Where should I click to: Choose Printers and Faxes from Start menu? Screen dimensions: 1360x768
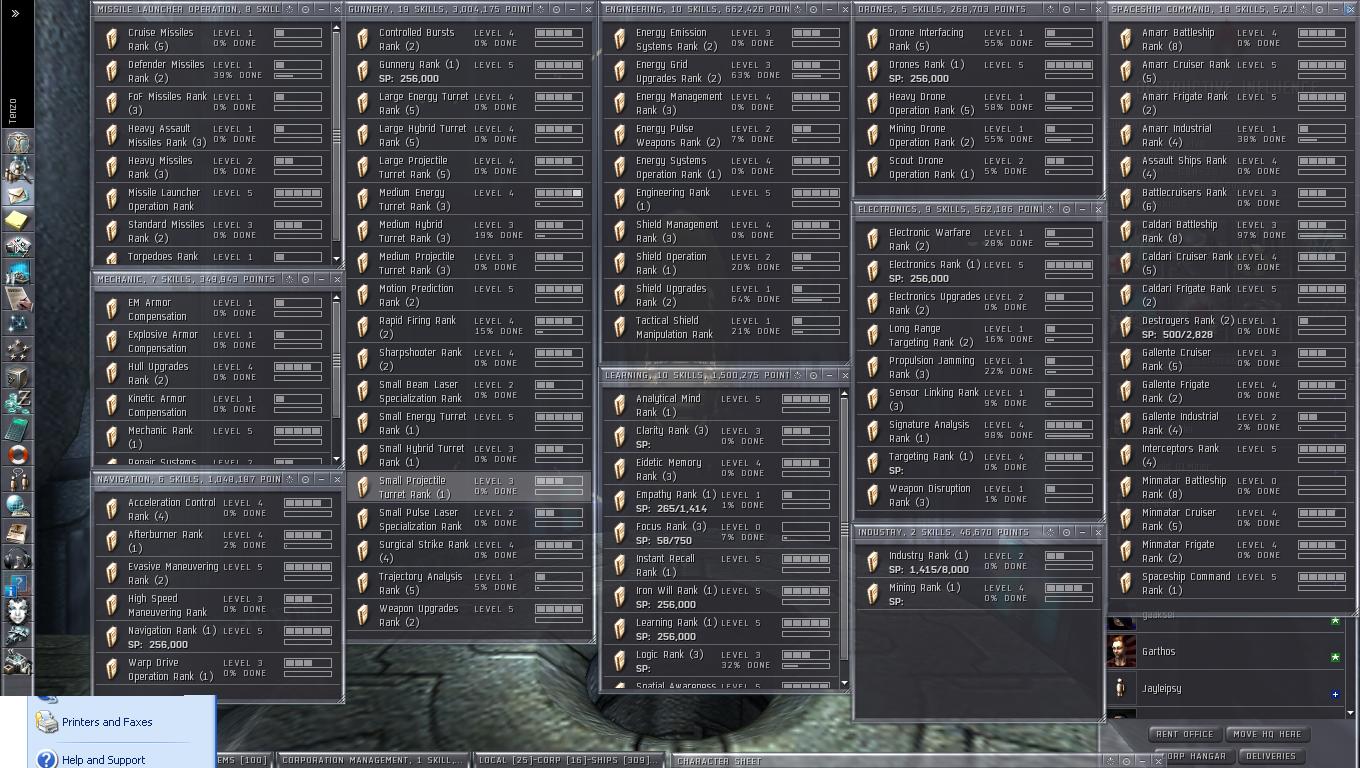point(107,722)
